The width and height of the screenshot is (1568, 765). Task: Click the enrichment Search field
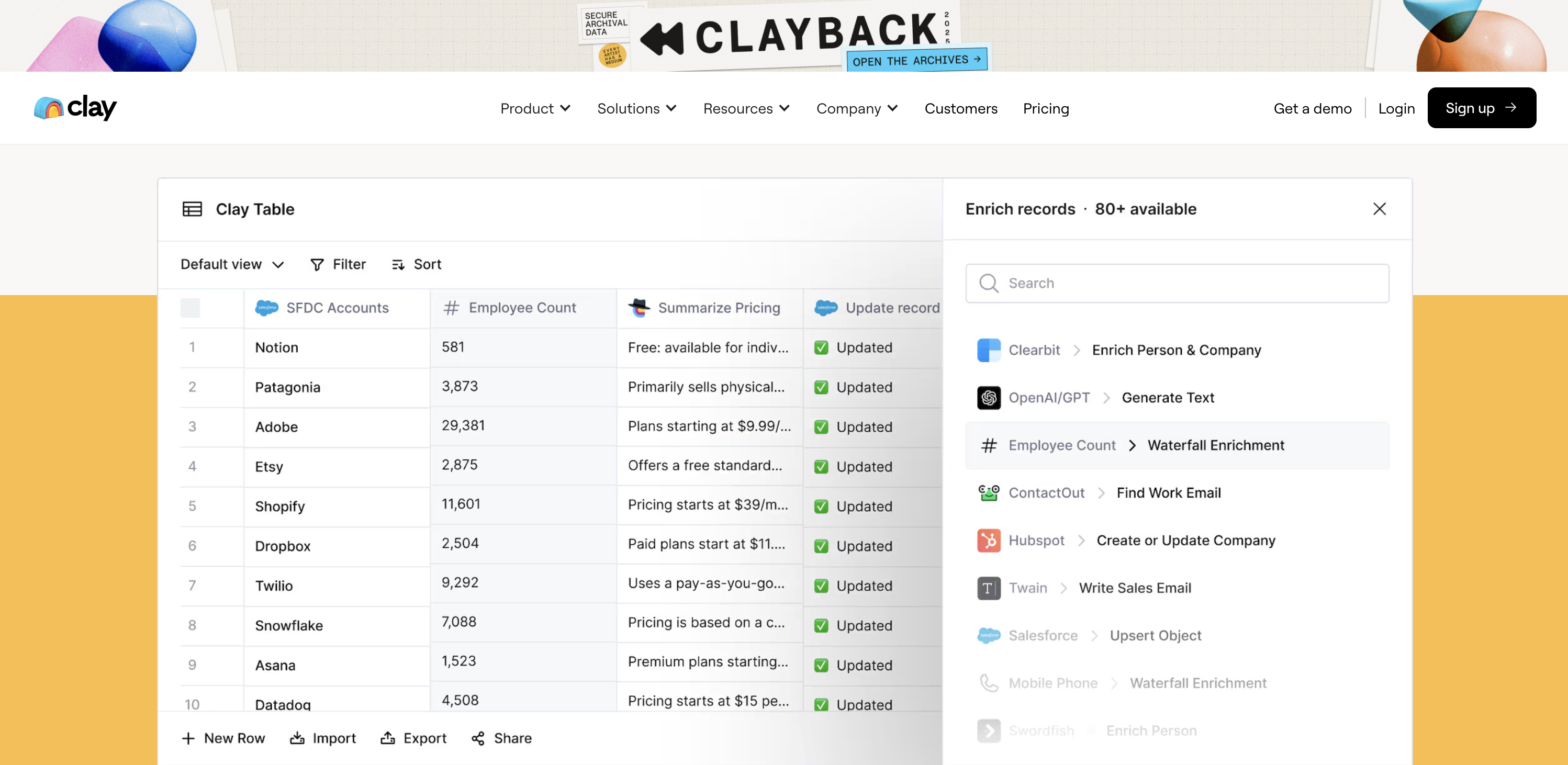click(1177, 283)
